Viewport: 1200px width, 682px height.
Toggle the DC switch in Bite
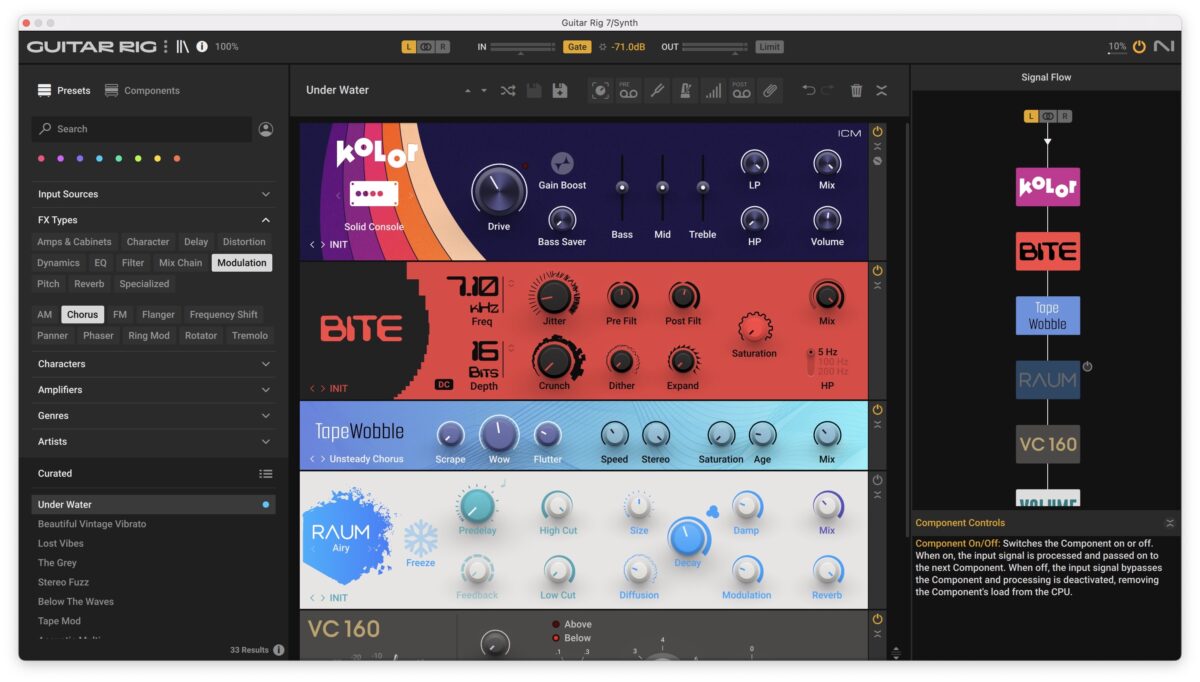[x=444, y=384]
